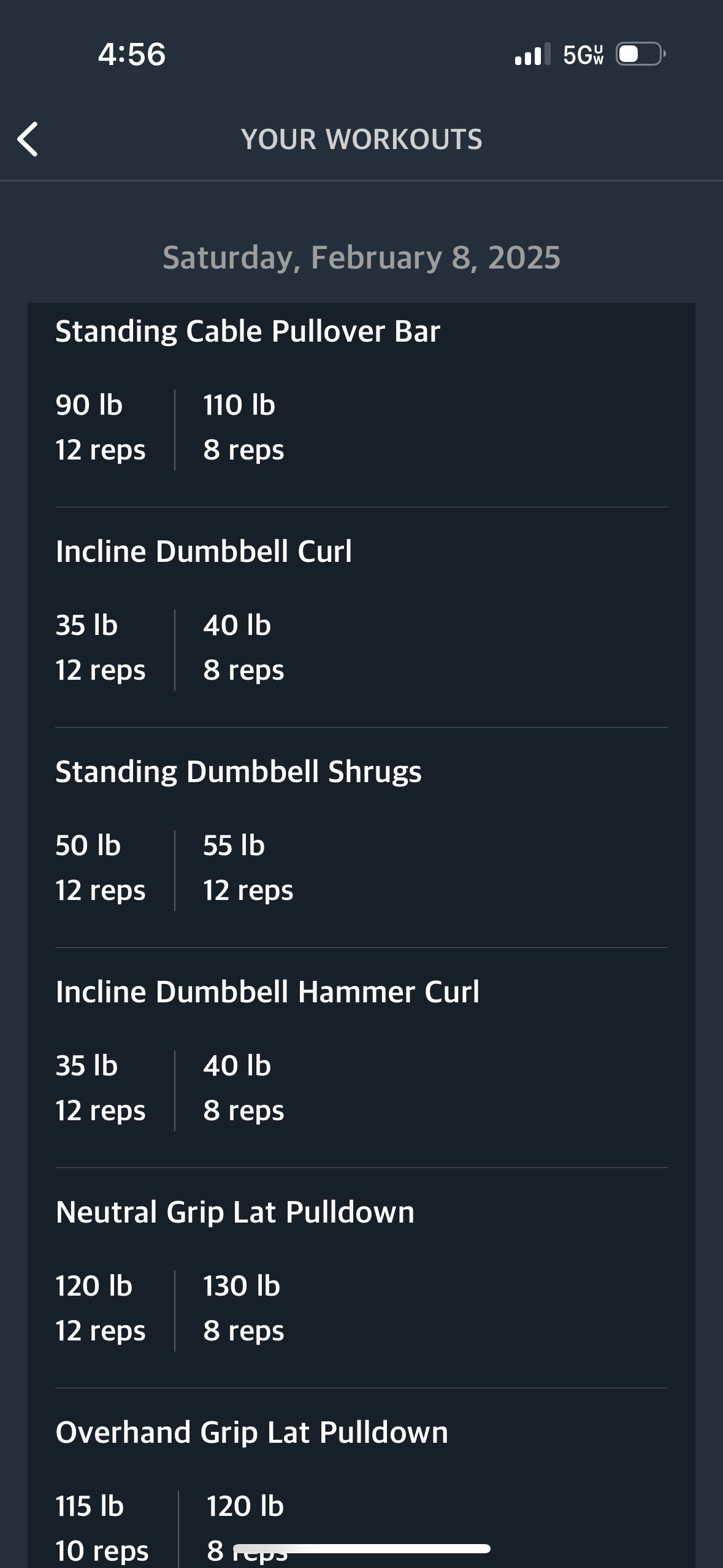Open Overhand Grip Lat Pulldown exercise
This screenshot has height=1568, width=723.
(251, 1432)
